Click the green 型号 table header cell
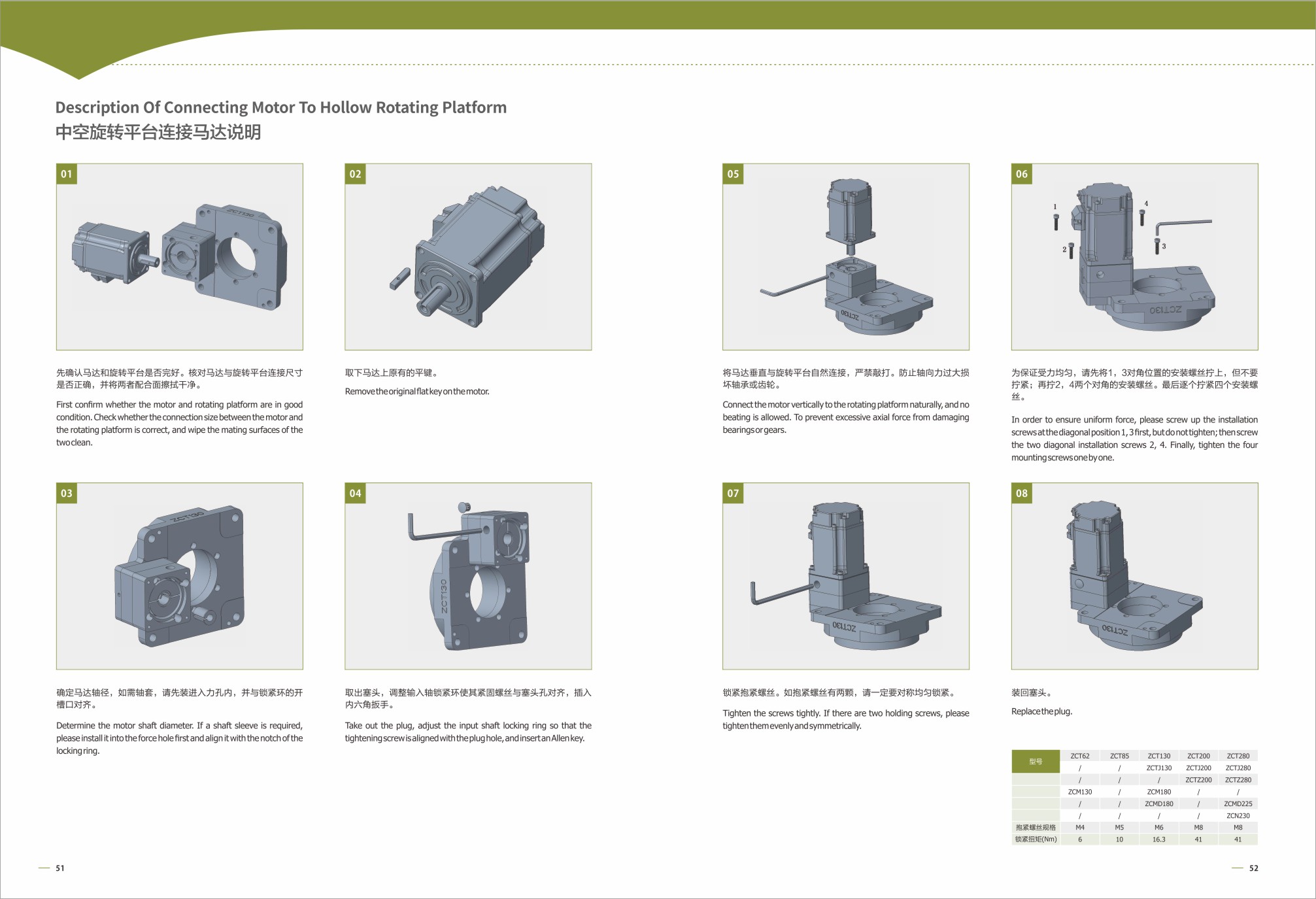The image size is (1316, 899). pos(1036,762)
